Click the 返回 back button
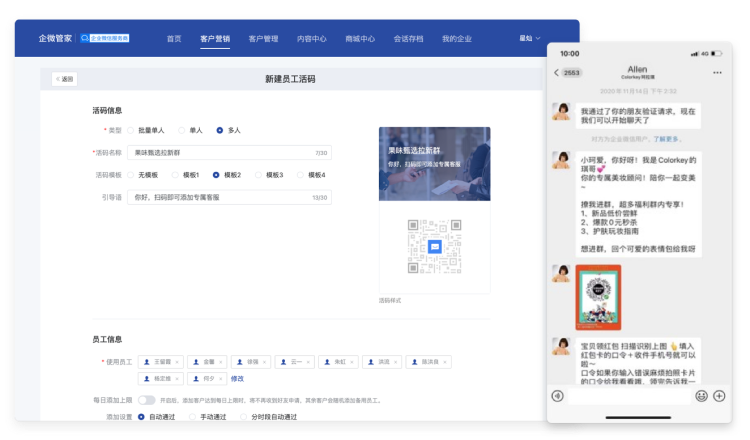Screen dimensions: 750x440 [64, 79]
